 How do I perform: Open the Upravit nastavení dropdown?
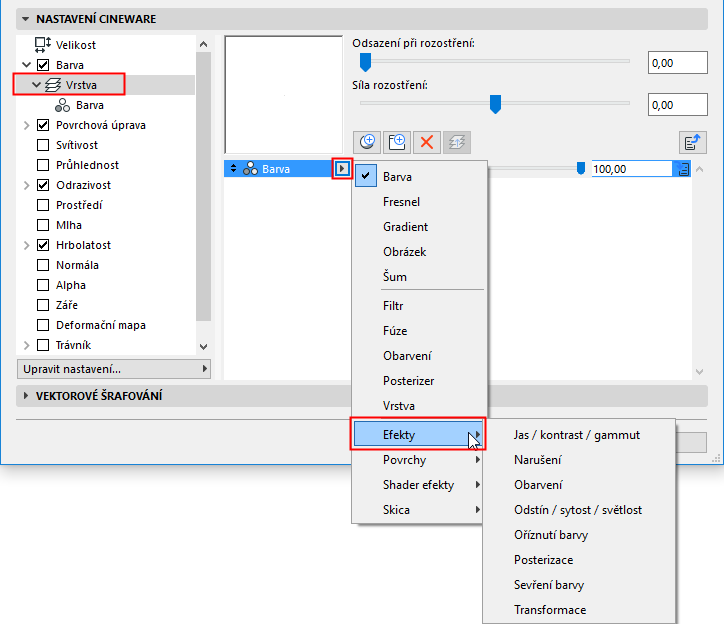click(114, 369)
